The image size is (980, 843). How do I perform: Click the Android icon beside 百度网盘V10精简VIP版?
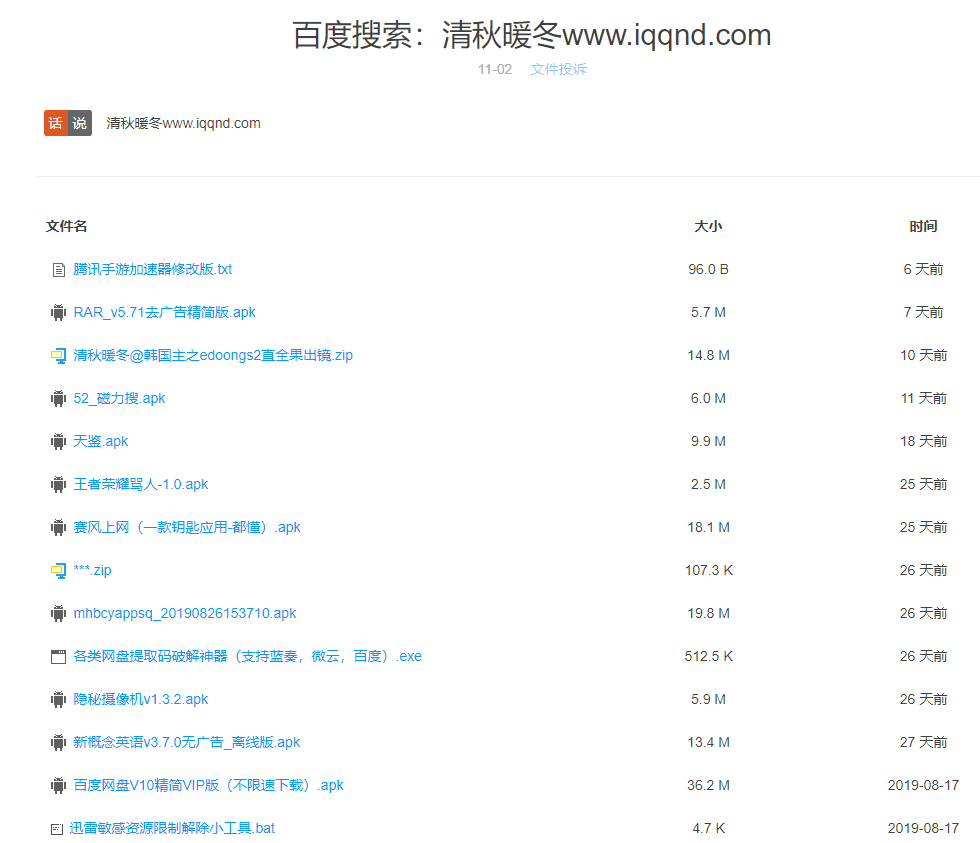(58, 786)
